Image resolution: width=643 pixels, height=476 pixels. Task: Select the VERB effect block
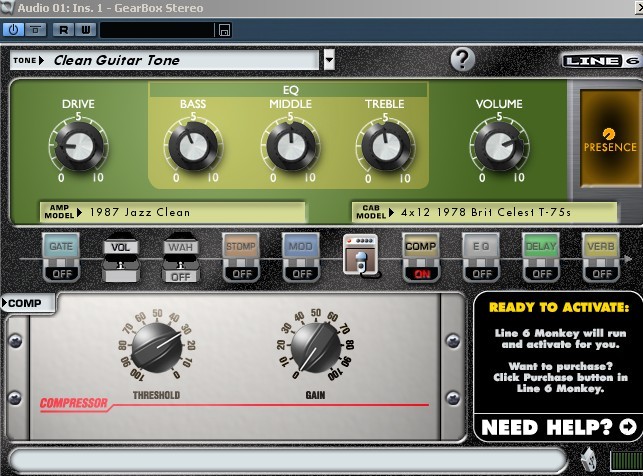click(x=601, y=246)
